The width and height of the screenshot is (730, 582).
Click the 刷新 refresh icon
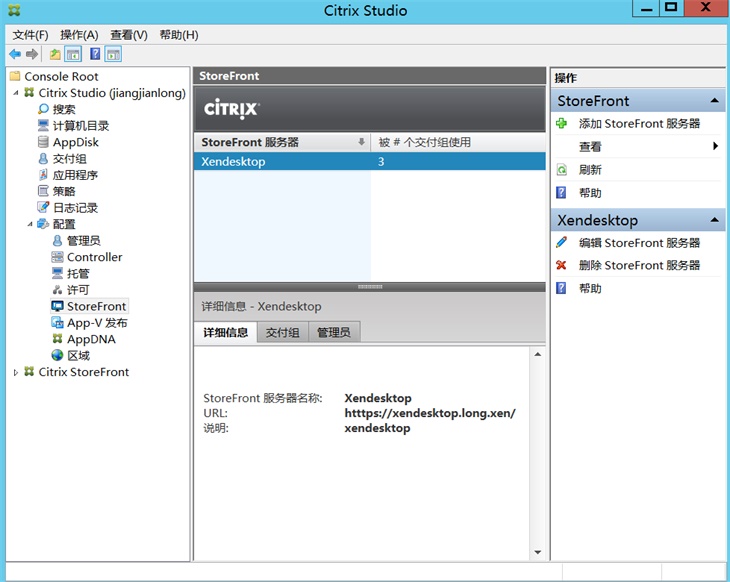(x=561, y=169)
